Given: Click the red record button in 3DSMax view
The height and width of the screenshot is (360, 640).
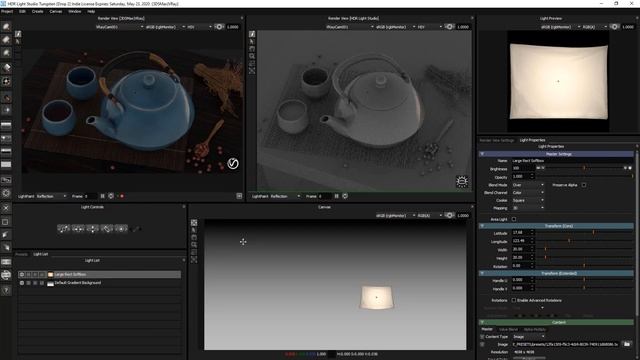Looking at the screenshot, I should coord(122,196).
